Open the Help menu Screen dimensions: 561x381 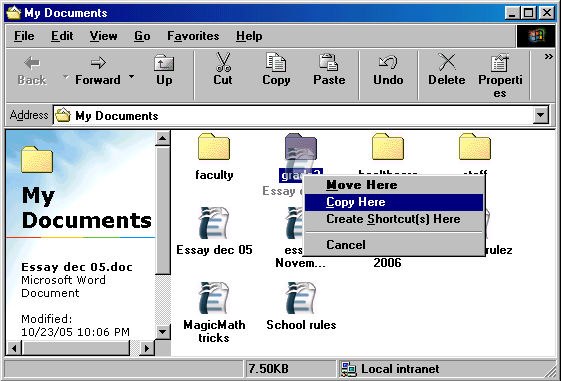[x=249, y=36]
